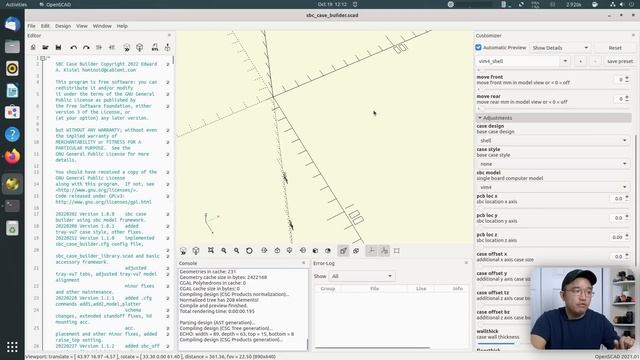640x360 pixels.
Task: Click the minus button to remove the preset
Action: pyautogui.click(x=595, y=61)
